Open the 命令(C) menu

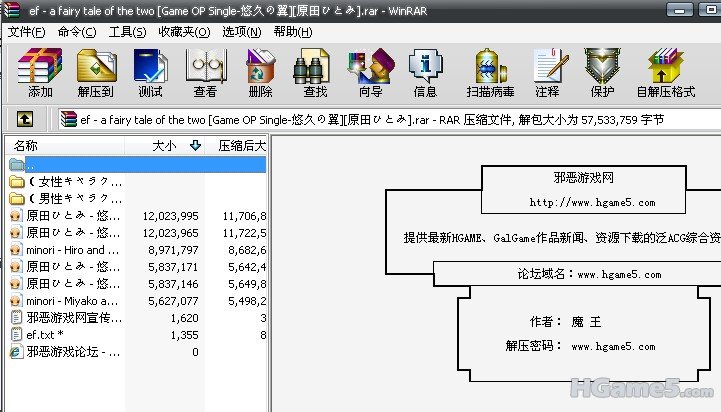pyautogui.click(x=77, y=32)
